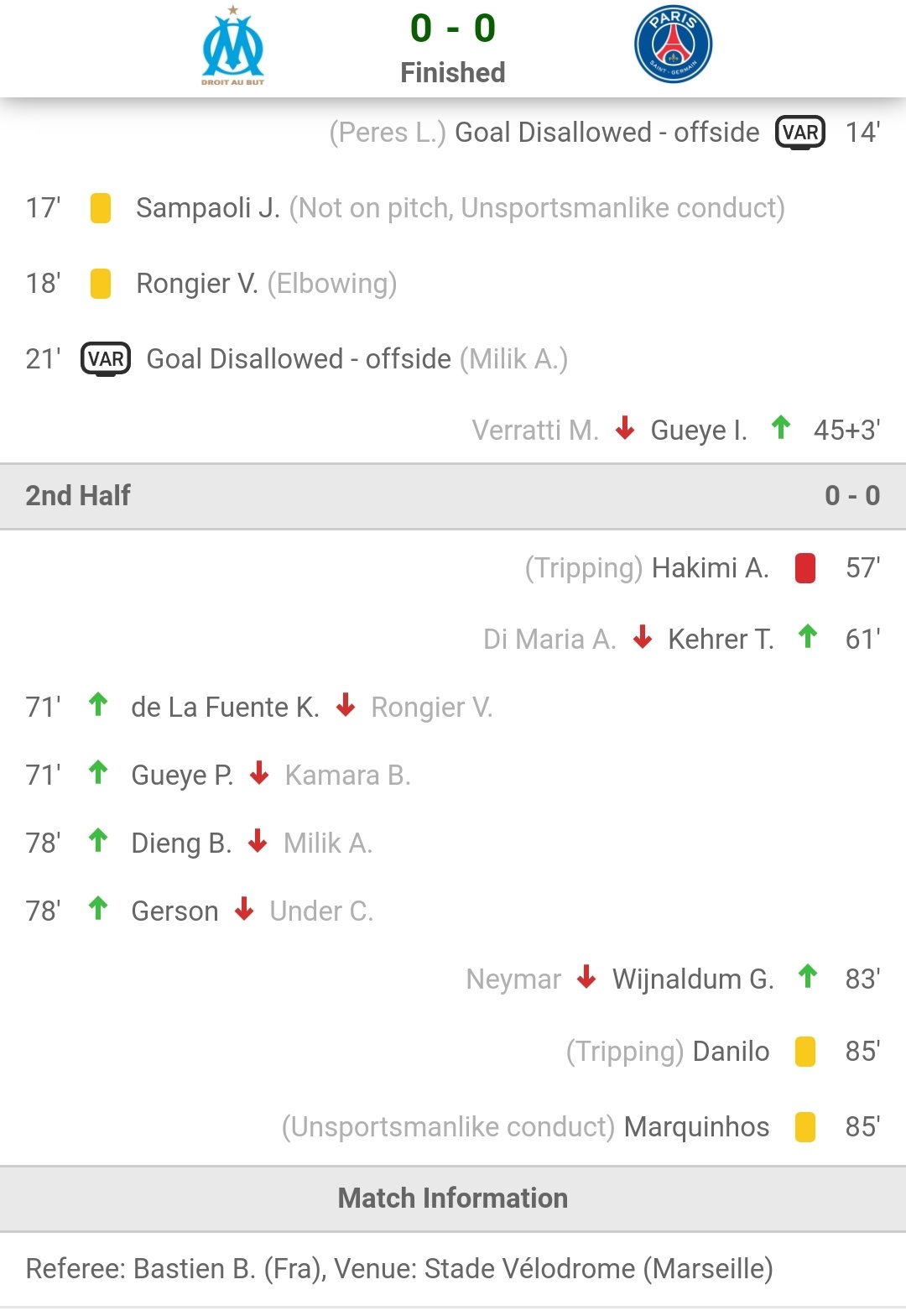Tap the 0 - 0 Finished score
The image size is (906, 1316).
[453, 49]
